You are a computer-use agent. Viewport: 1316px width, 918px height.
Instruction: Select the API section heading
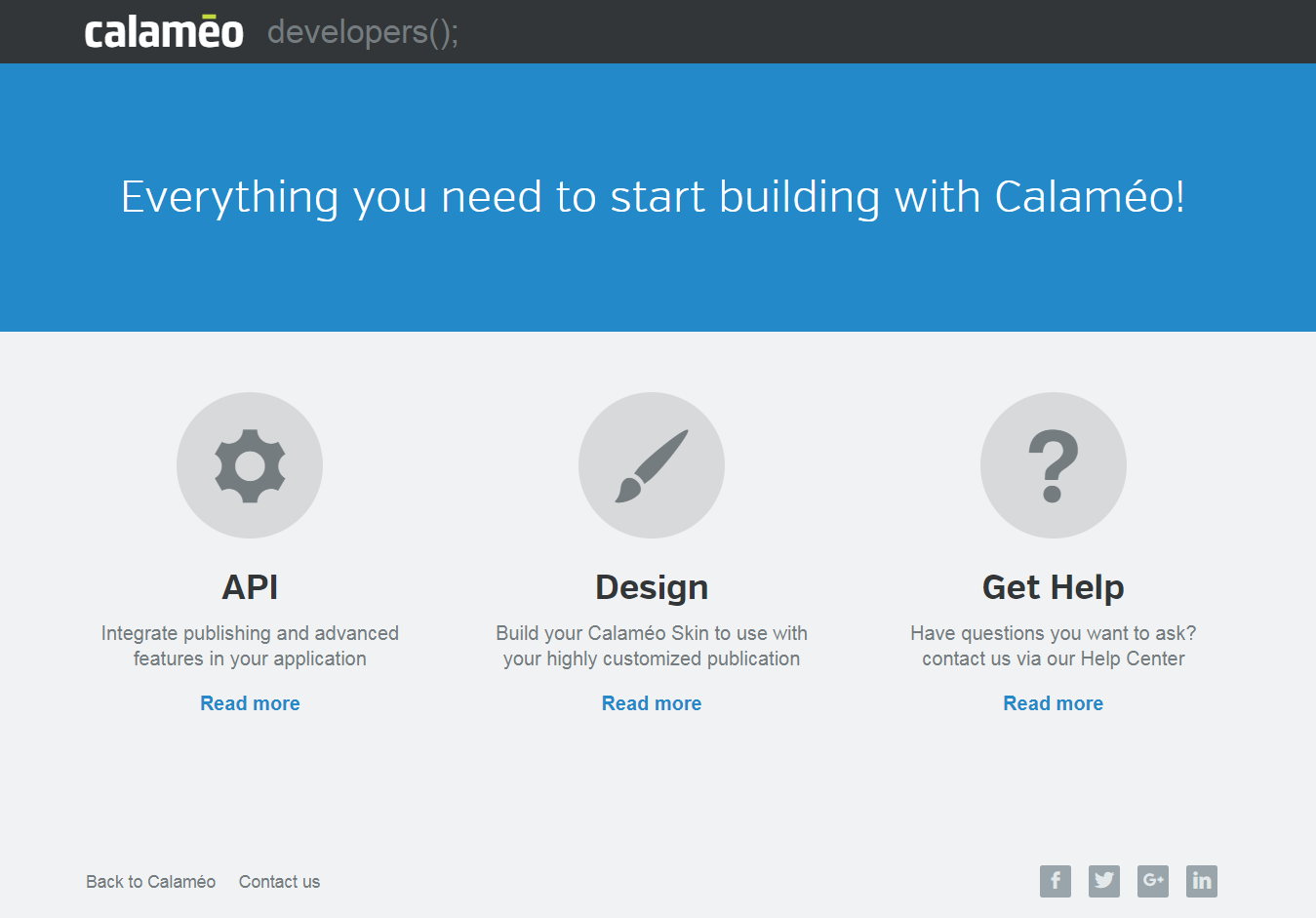pyautogui.click(x=250, y=587)
